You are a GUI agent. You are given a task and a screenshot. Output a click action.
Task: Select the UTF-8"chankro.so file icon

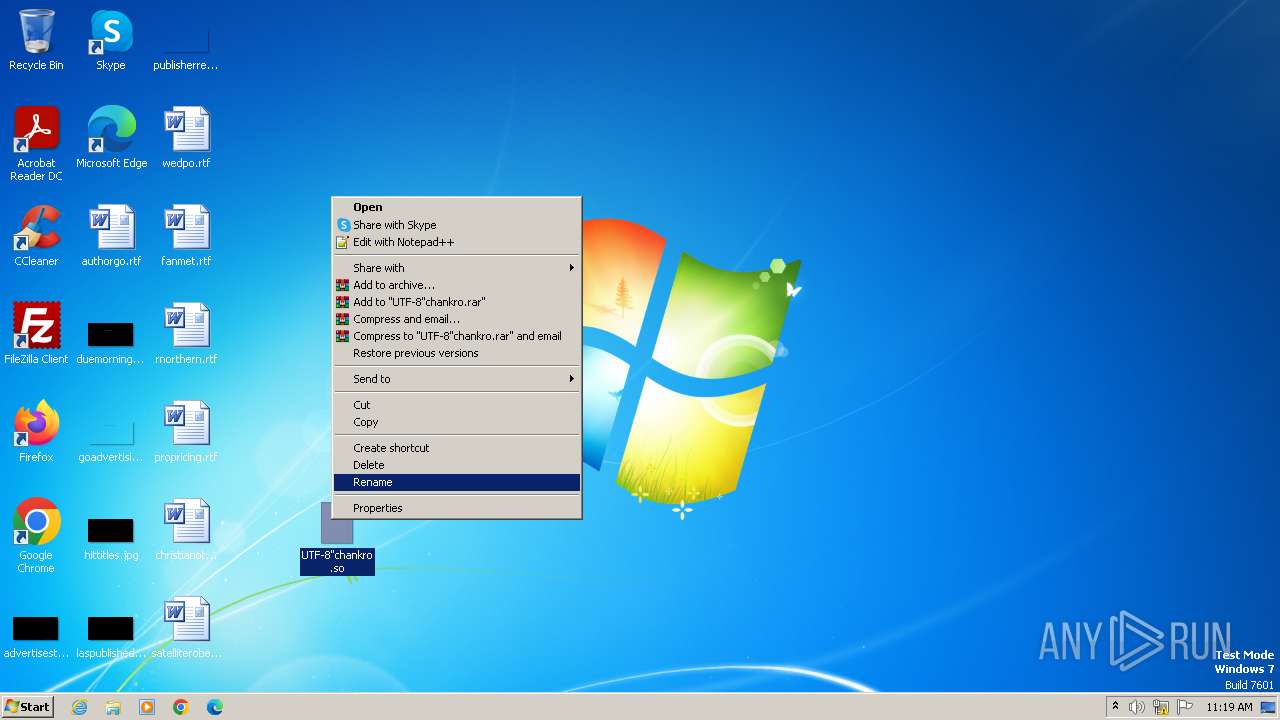[x=337, y=538]
